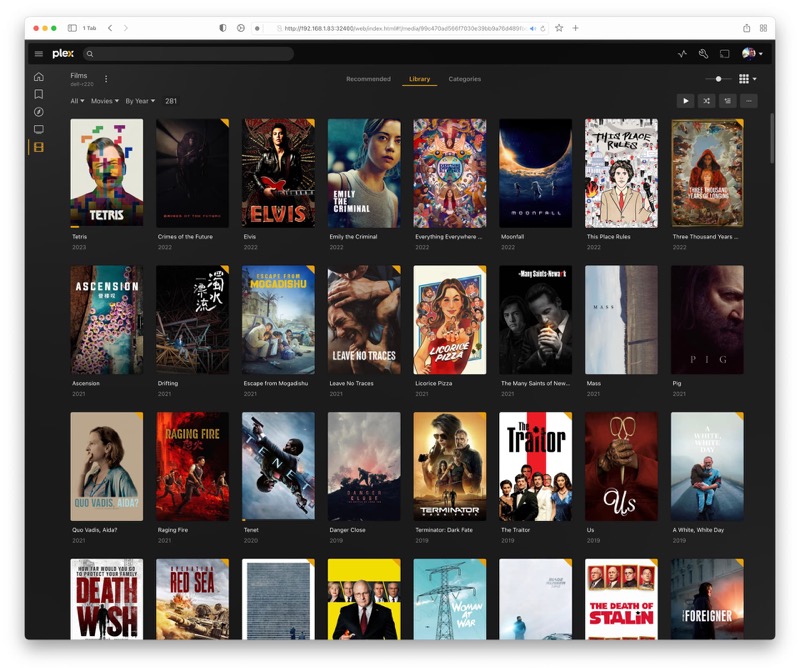Viewport: 800px width, 672px height.
Task: Open the Elvis poster
Action: (278, 173)
